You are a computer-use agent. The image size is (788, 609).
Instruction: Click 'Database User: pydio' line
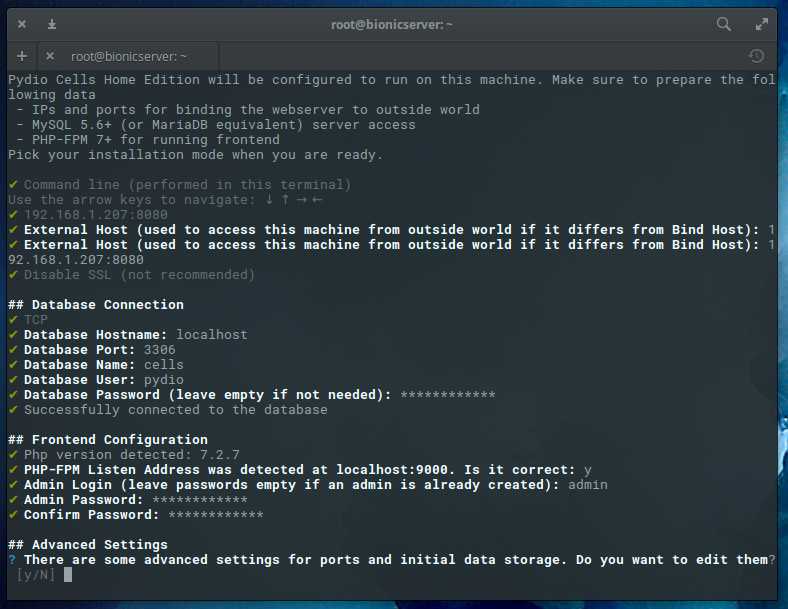coord(96,380)
